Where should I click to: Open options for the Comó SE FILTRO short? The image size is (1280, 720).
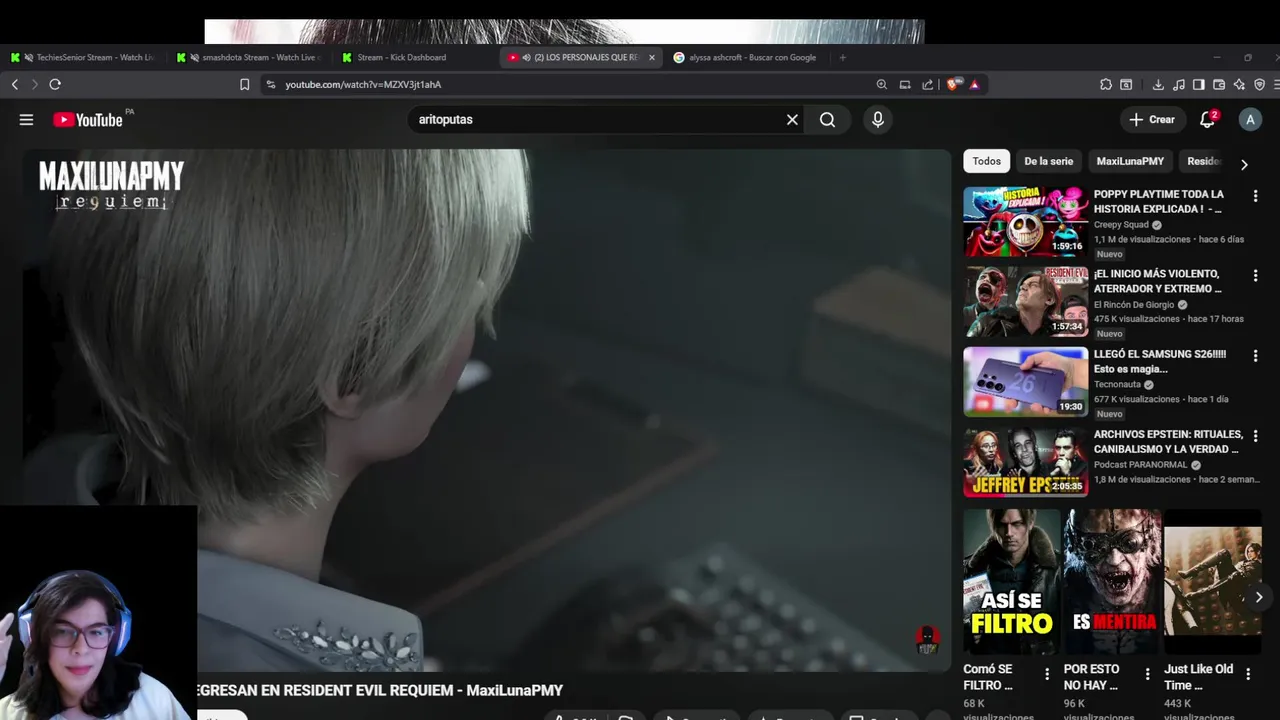point(1047,674)
